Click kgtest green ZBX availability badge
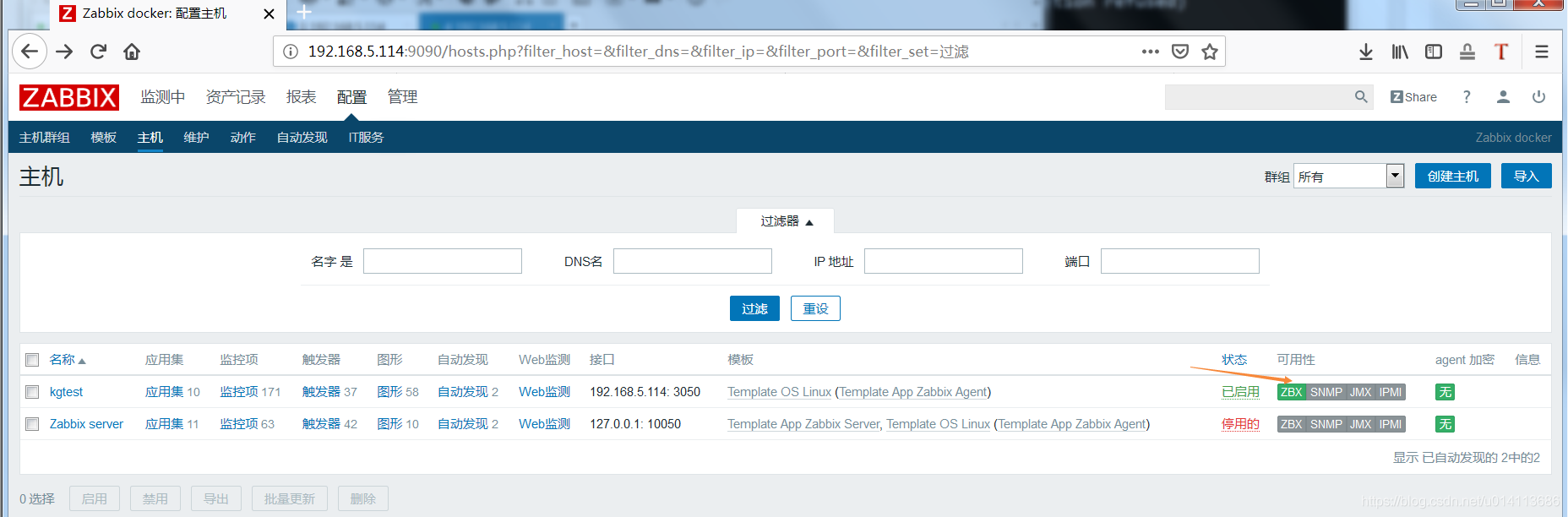1568x517 pixels. pos(1291,392)
